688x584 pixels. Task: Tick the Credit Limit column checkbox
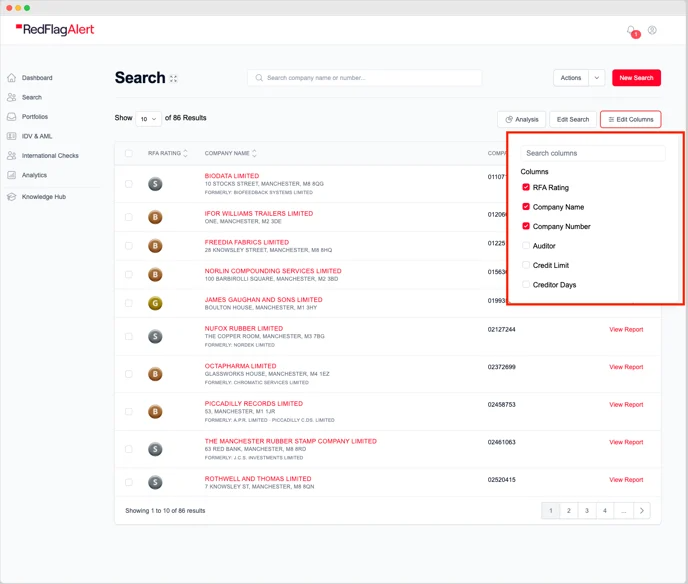coord(526,265)
